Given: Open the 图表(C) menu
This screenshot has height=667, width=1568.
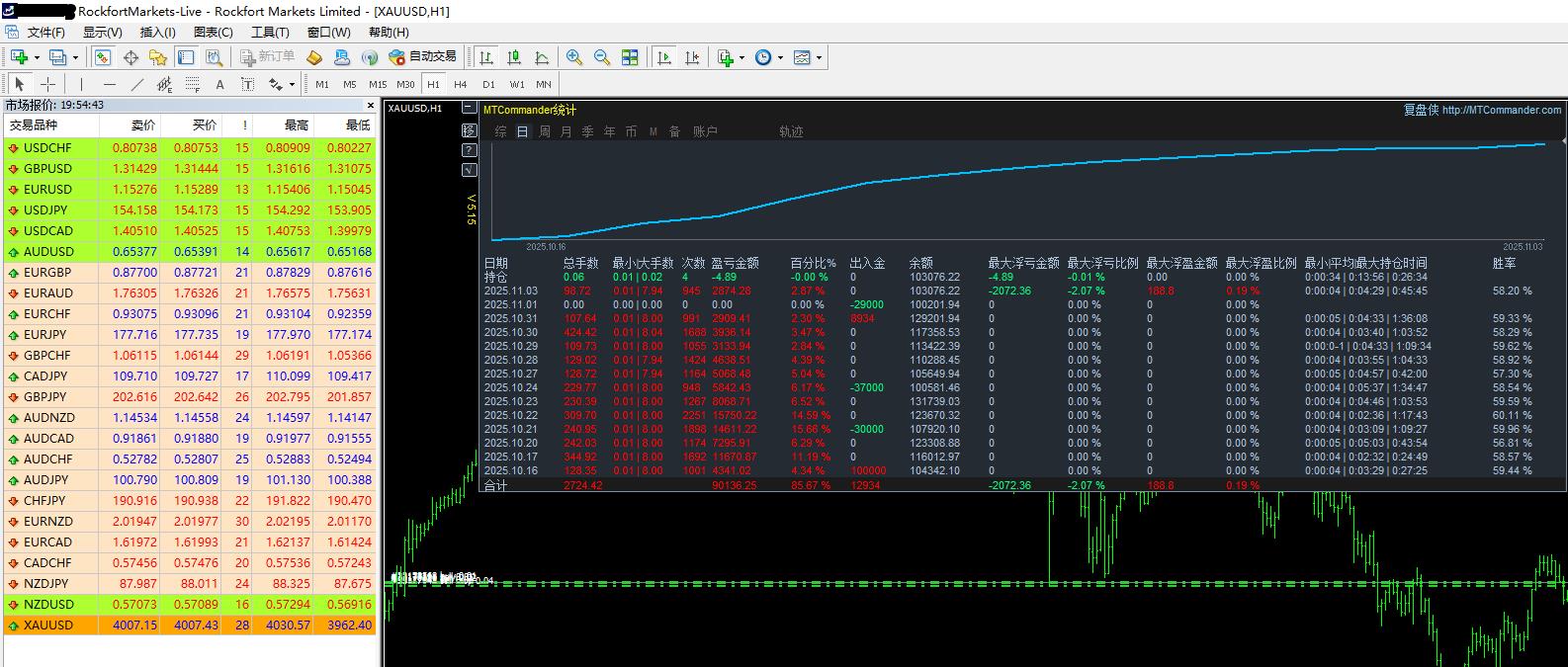Looking at the screenshot, I should [213, 32].
